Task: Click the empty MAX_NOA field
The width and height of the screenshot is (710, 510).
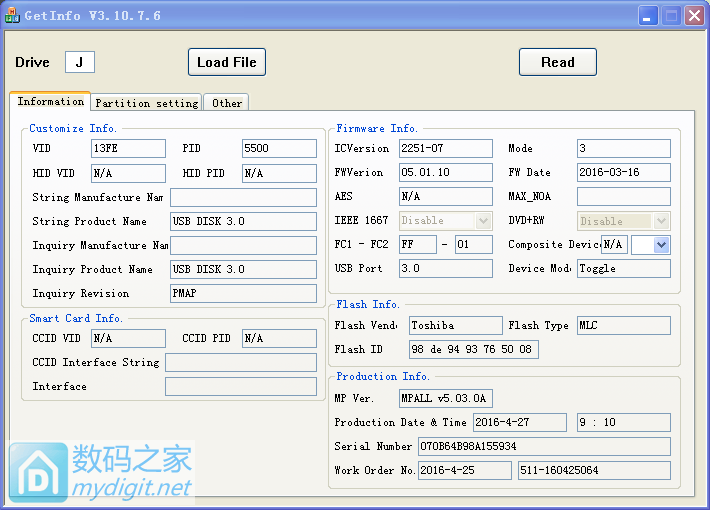Action: click(624, 197)
